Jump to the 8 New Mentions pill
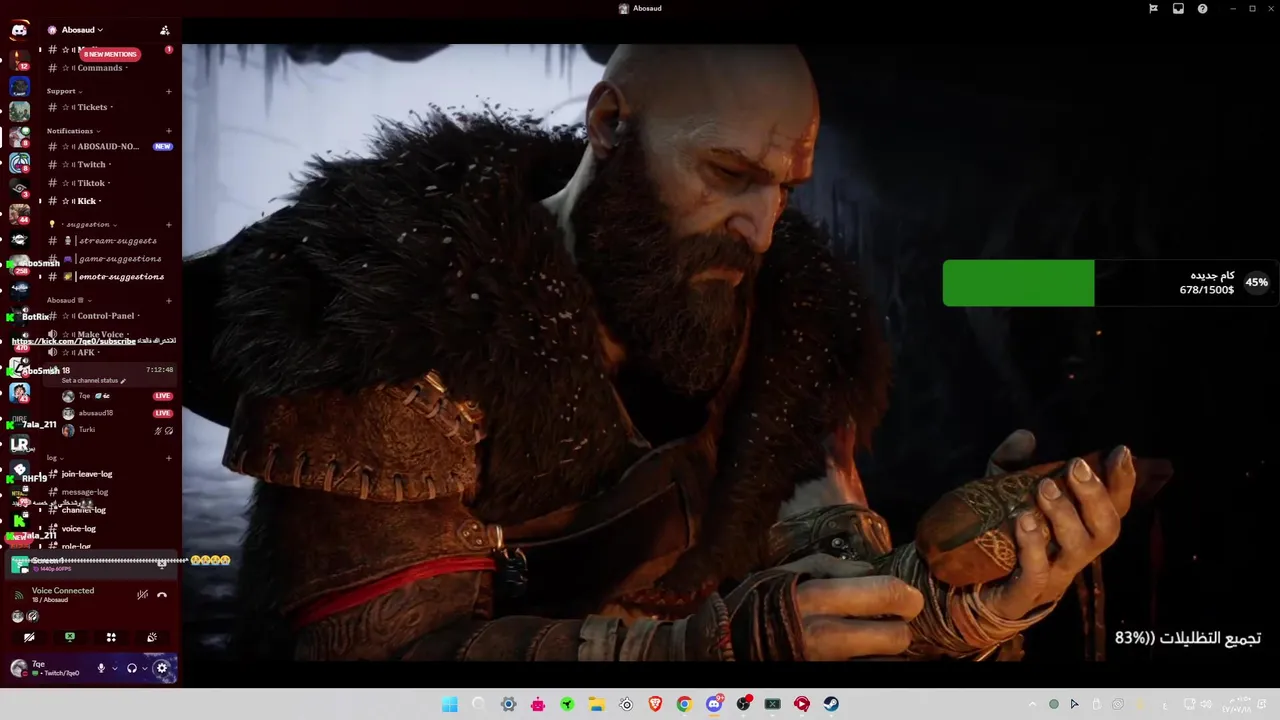 point(109,54)
